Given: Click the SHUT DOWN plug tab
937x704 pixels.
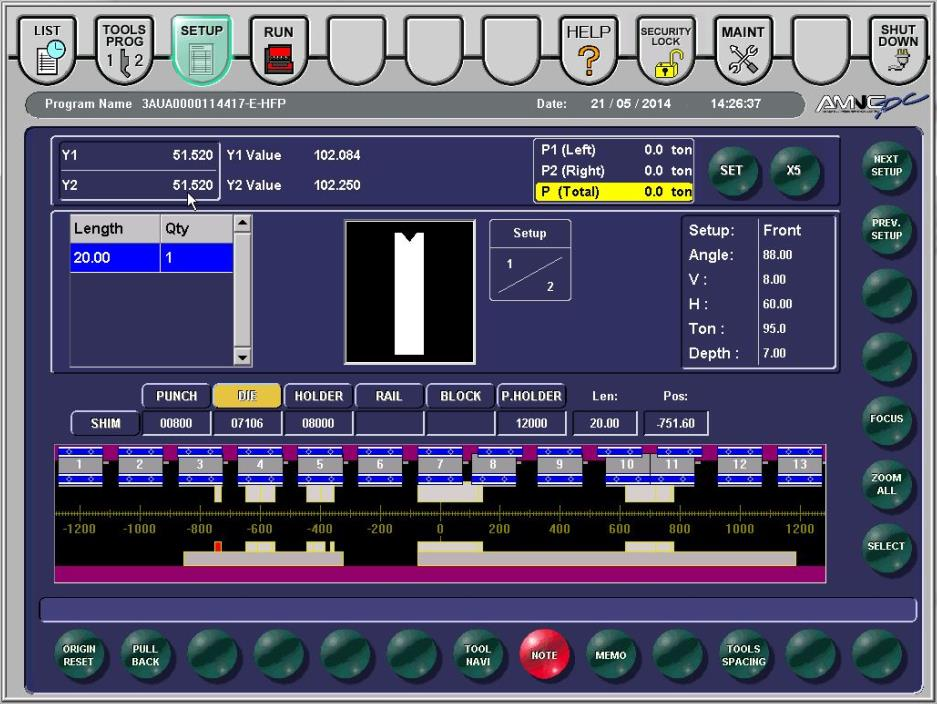Looking at the screenshot, I should (x=898, y=51).
